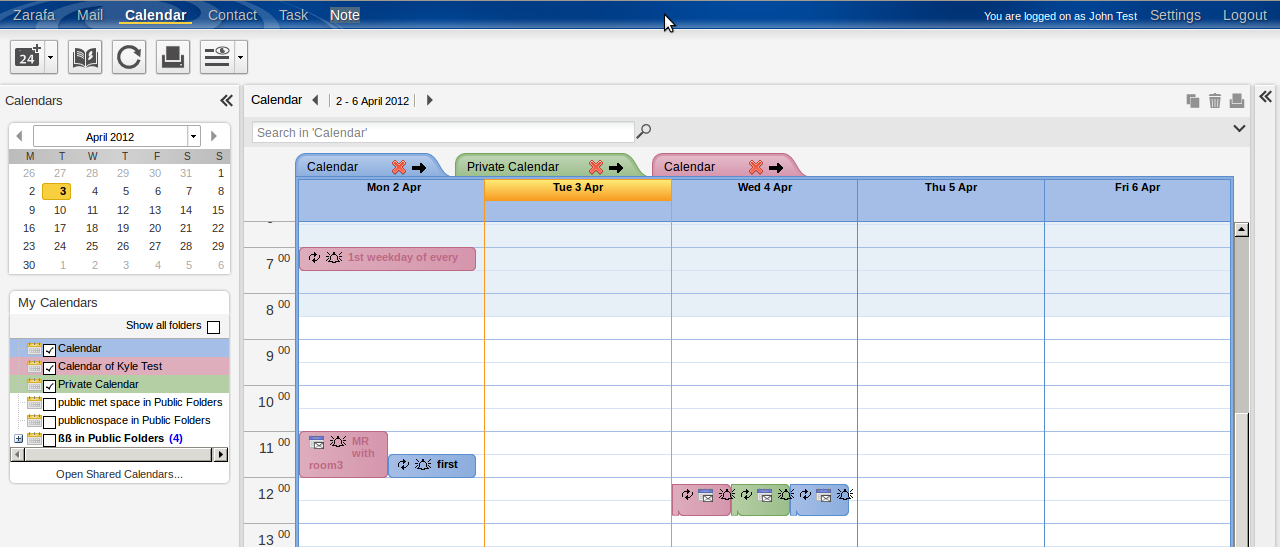1280x547 pixels.
Task: Click the delete trash icon
Action: (1215, 100)
